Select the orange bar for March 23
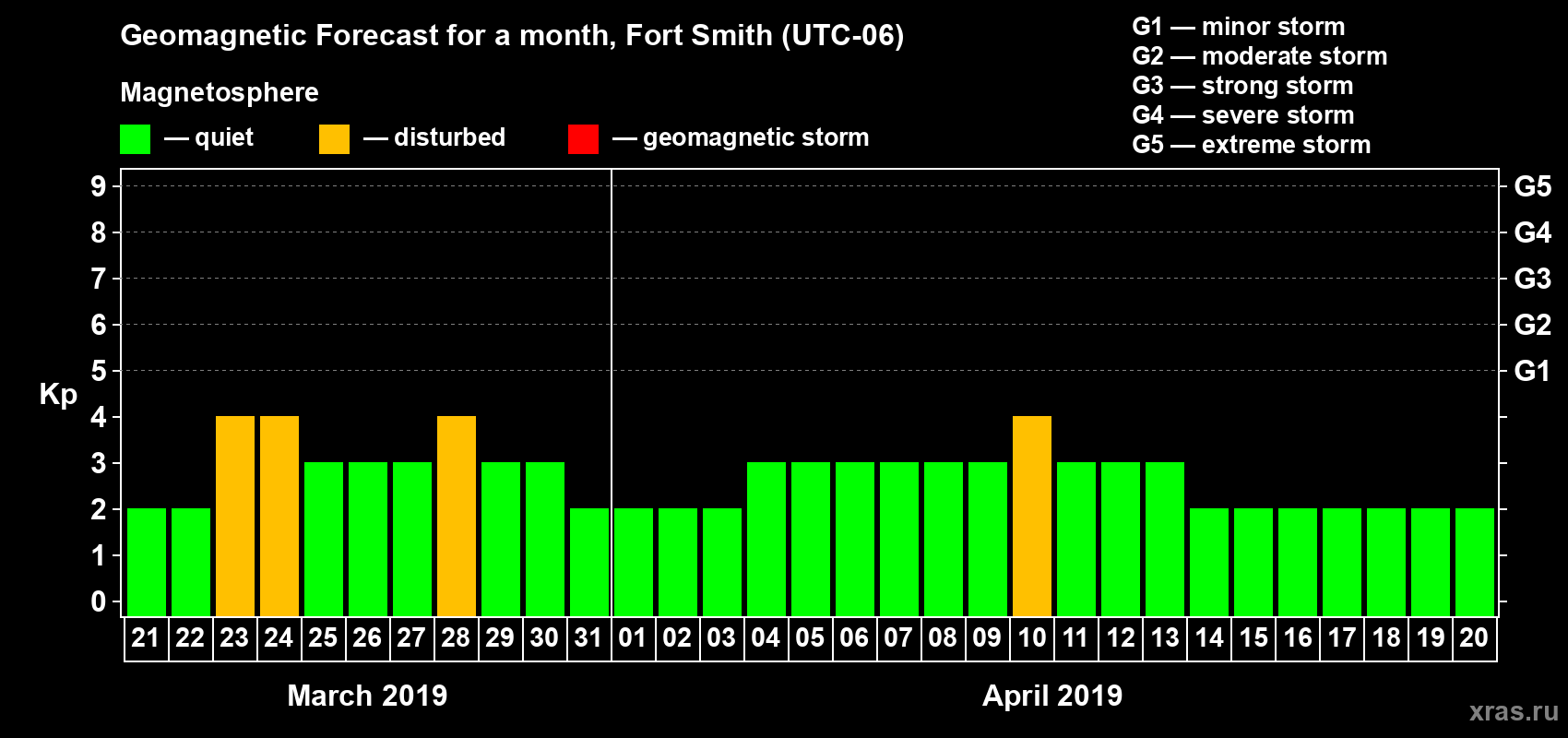The width and height of the screenshot is (1568, 738). pos(235,517)
